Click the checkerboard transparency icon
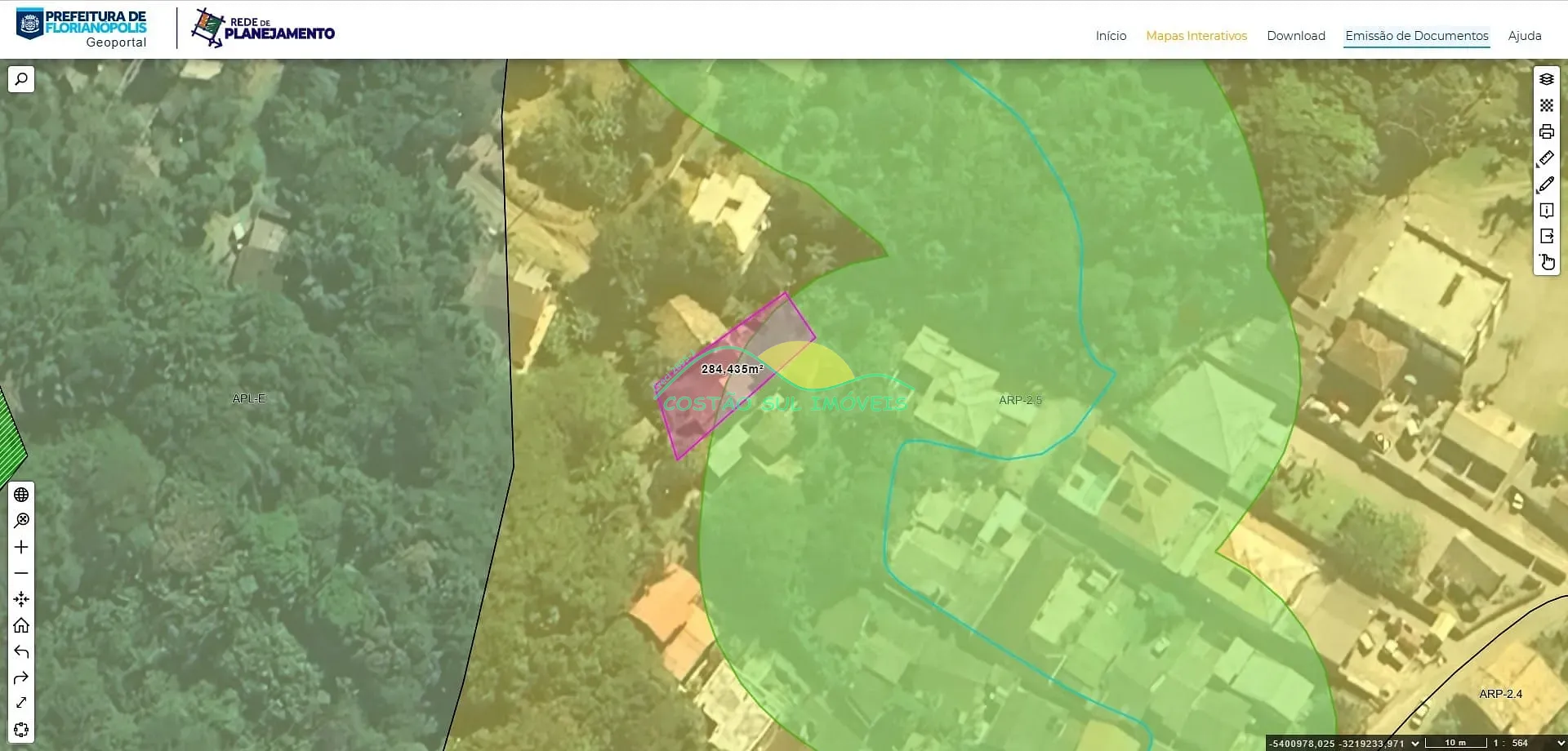 coord(1546,105)
